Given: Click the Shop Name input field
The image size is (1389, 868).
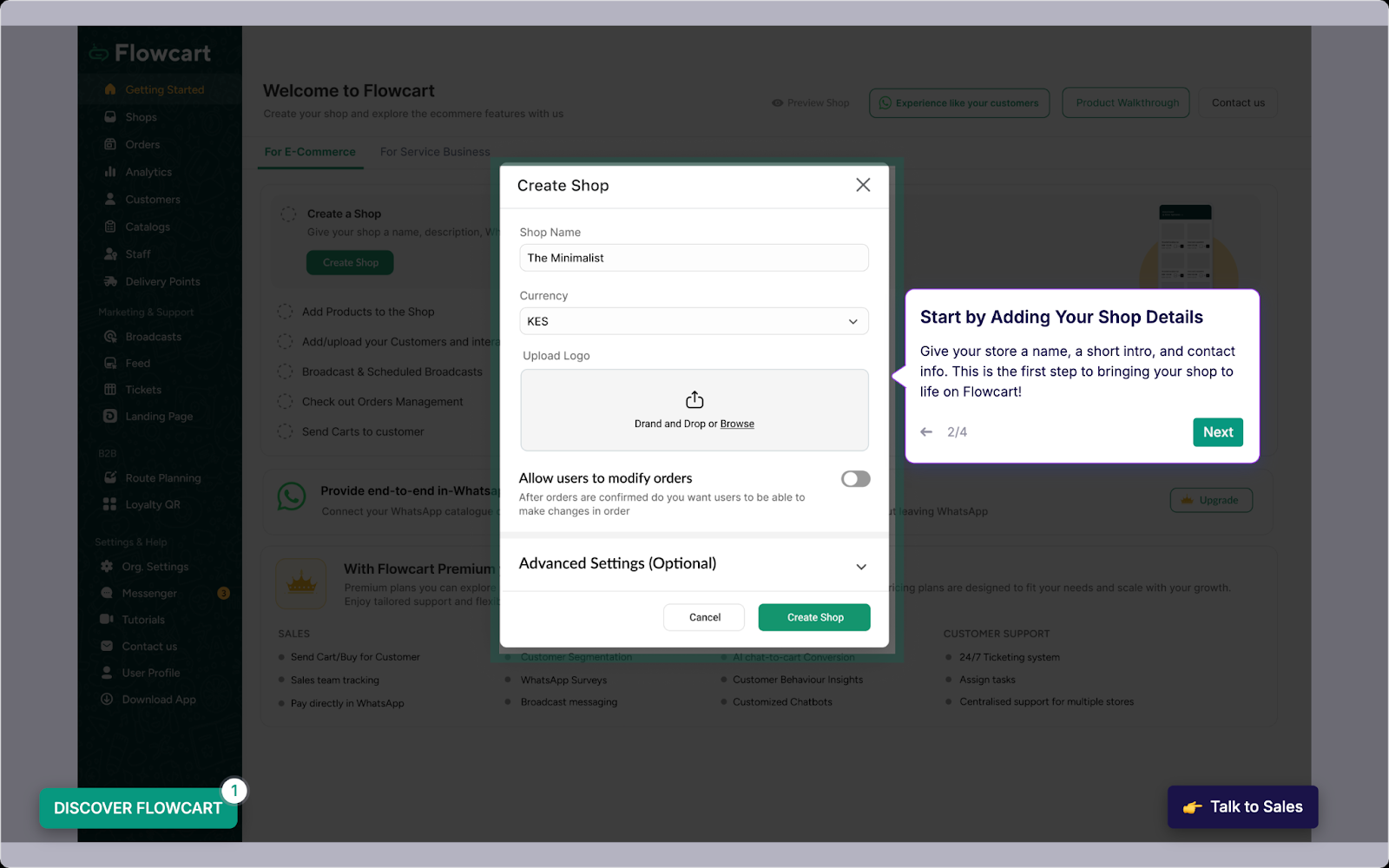Looking at the screenshot, I should [x=694, y=258].
